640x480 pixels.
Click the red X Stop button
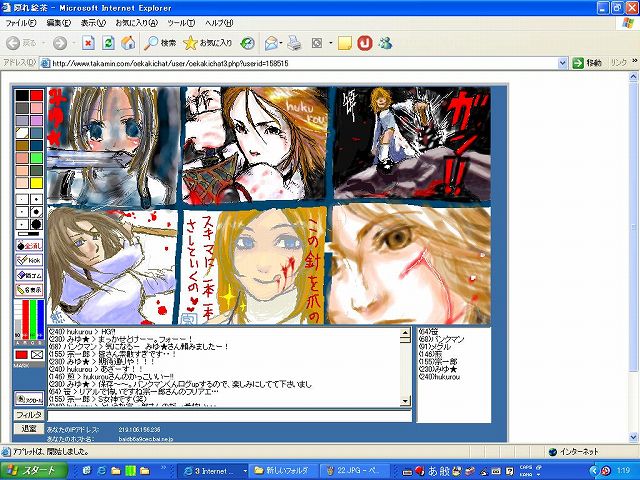click(x=88, y=43)
